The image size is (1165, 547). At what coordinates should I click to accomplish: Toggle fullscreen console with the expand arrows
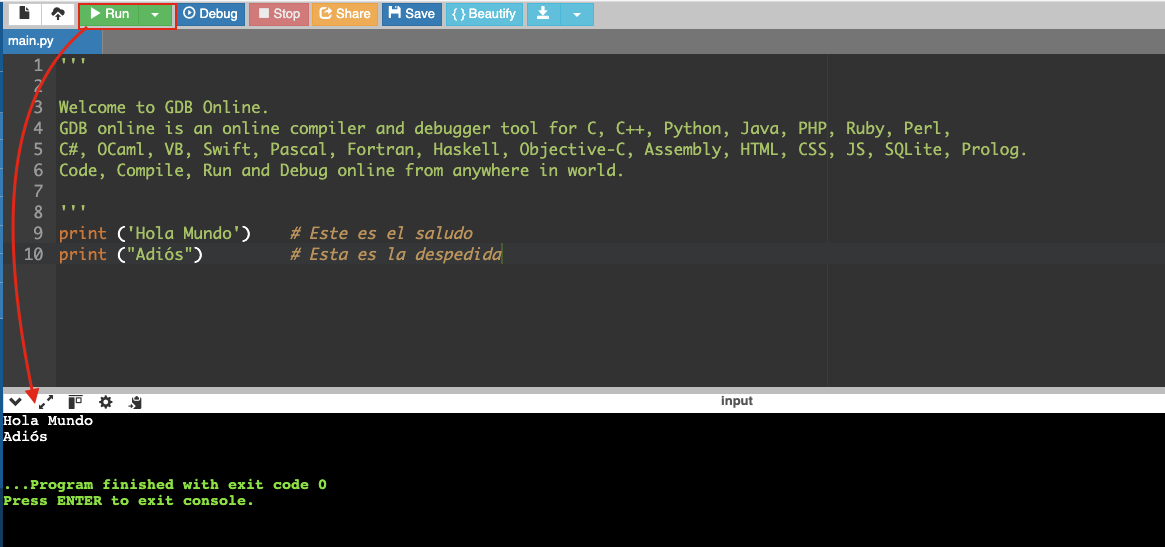coord(45,402)
